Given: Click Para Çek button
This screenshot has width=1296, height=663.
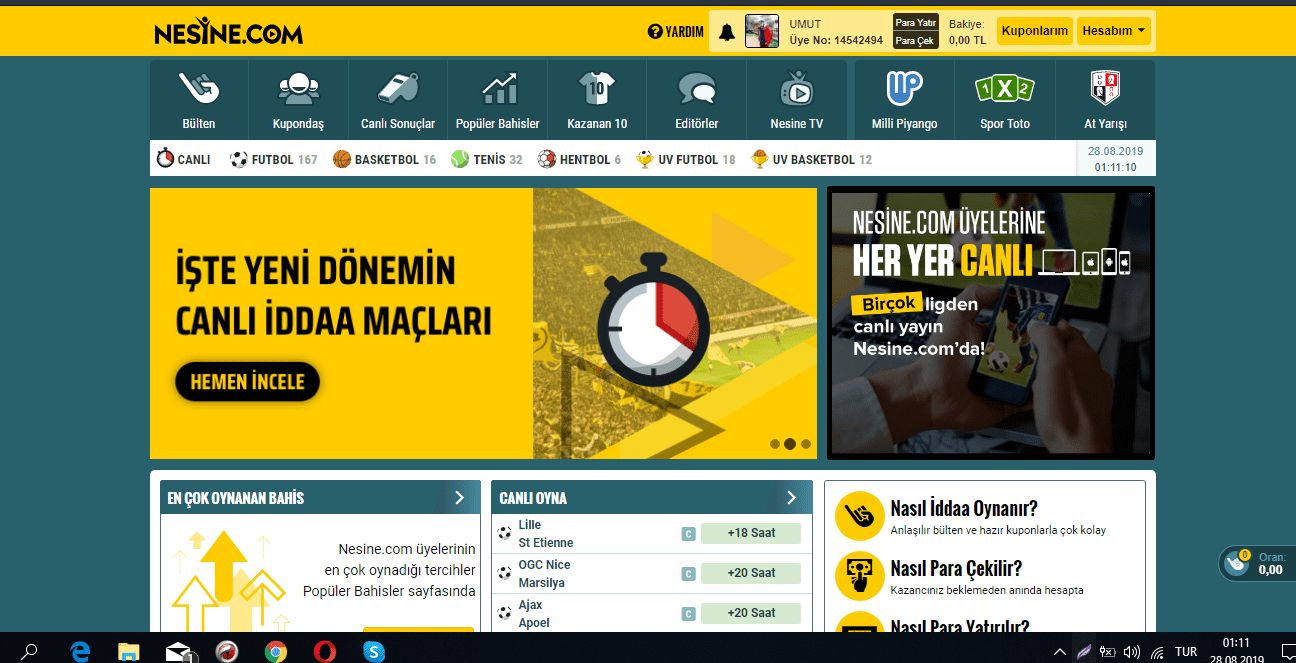Looking at the screenshot, I should click(x=915, y=40).
